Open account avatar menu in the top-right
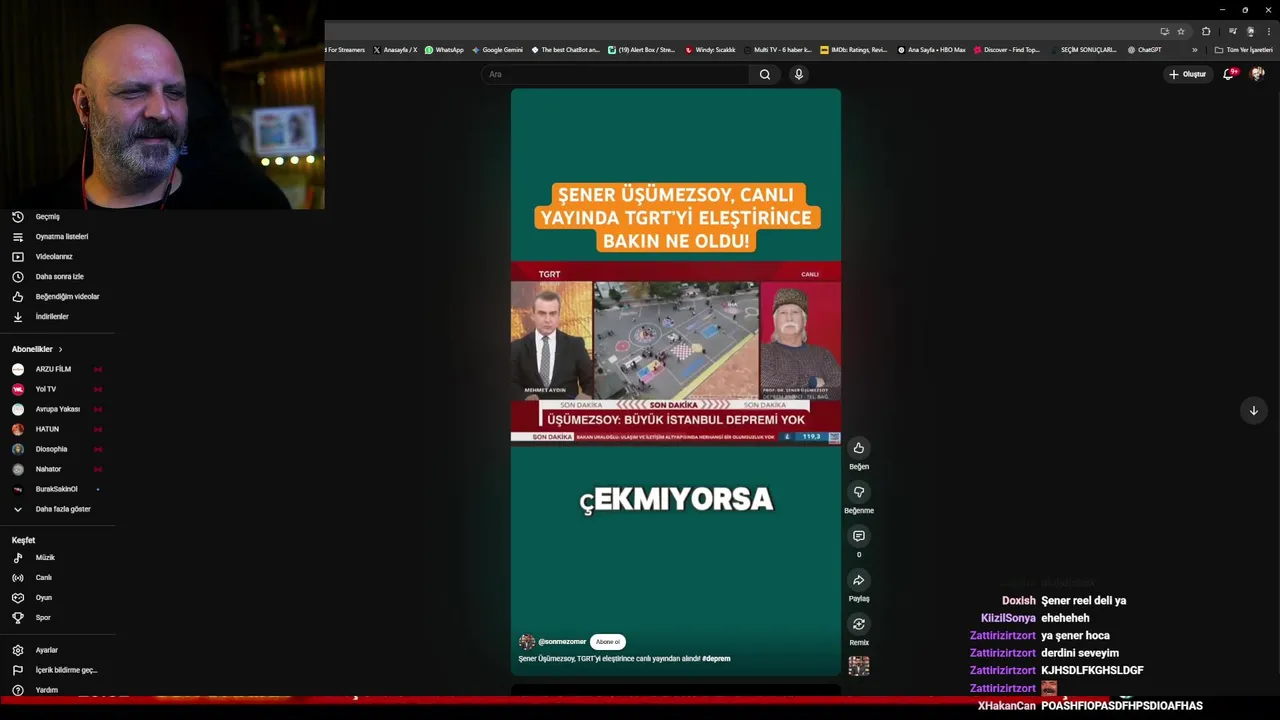1280x720 pixels. pyautogui.click(x=1257, y=74)
